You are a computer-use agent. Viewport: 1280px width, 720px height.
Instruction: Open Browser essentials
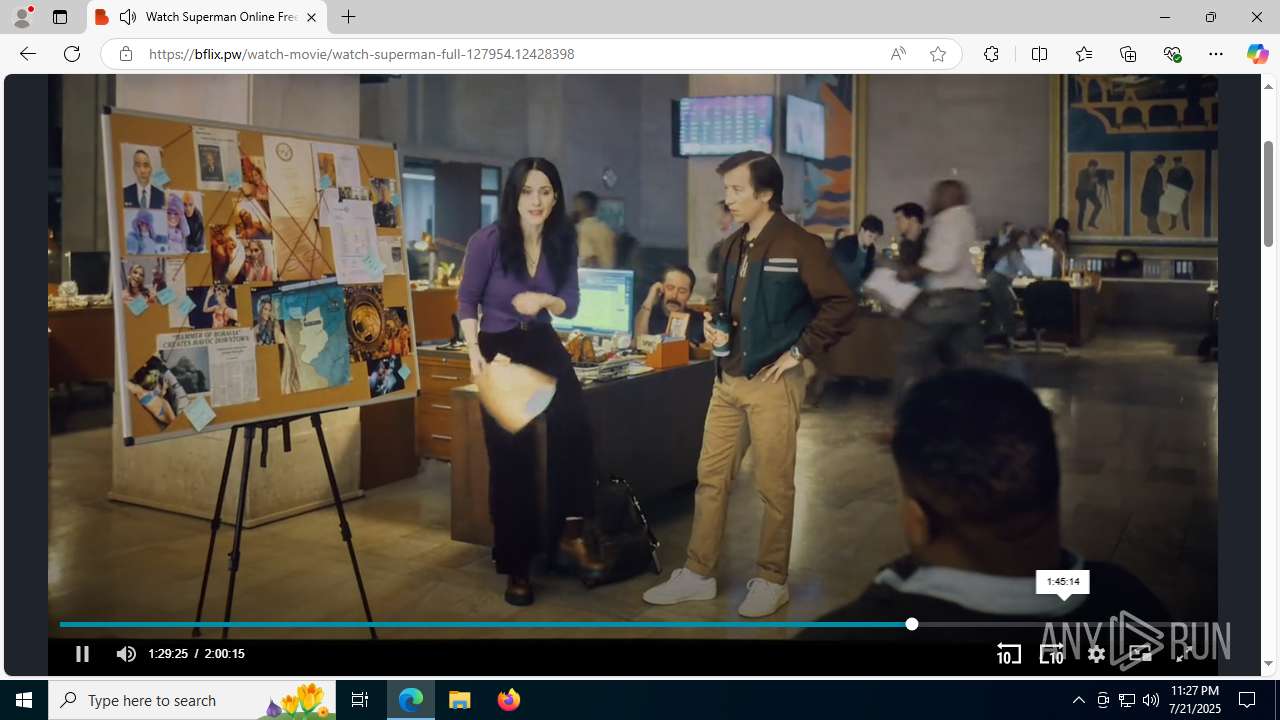(1172, 54)
